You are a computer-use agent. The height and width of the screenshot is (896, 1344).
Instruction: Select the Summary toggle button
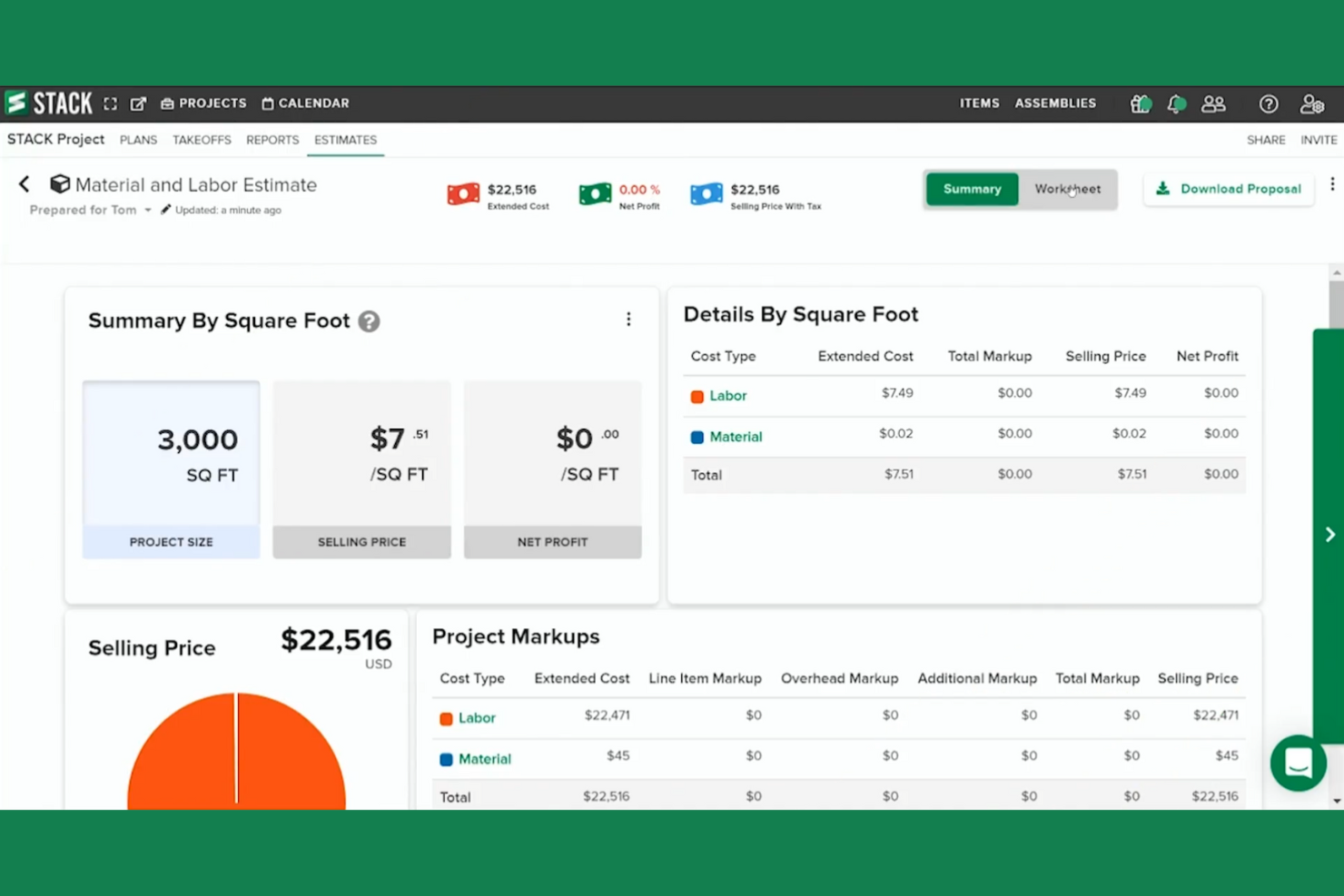pyautogui.click(x=972, y=189)
